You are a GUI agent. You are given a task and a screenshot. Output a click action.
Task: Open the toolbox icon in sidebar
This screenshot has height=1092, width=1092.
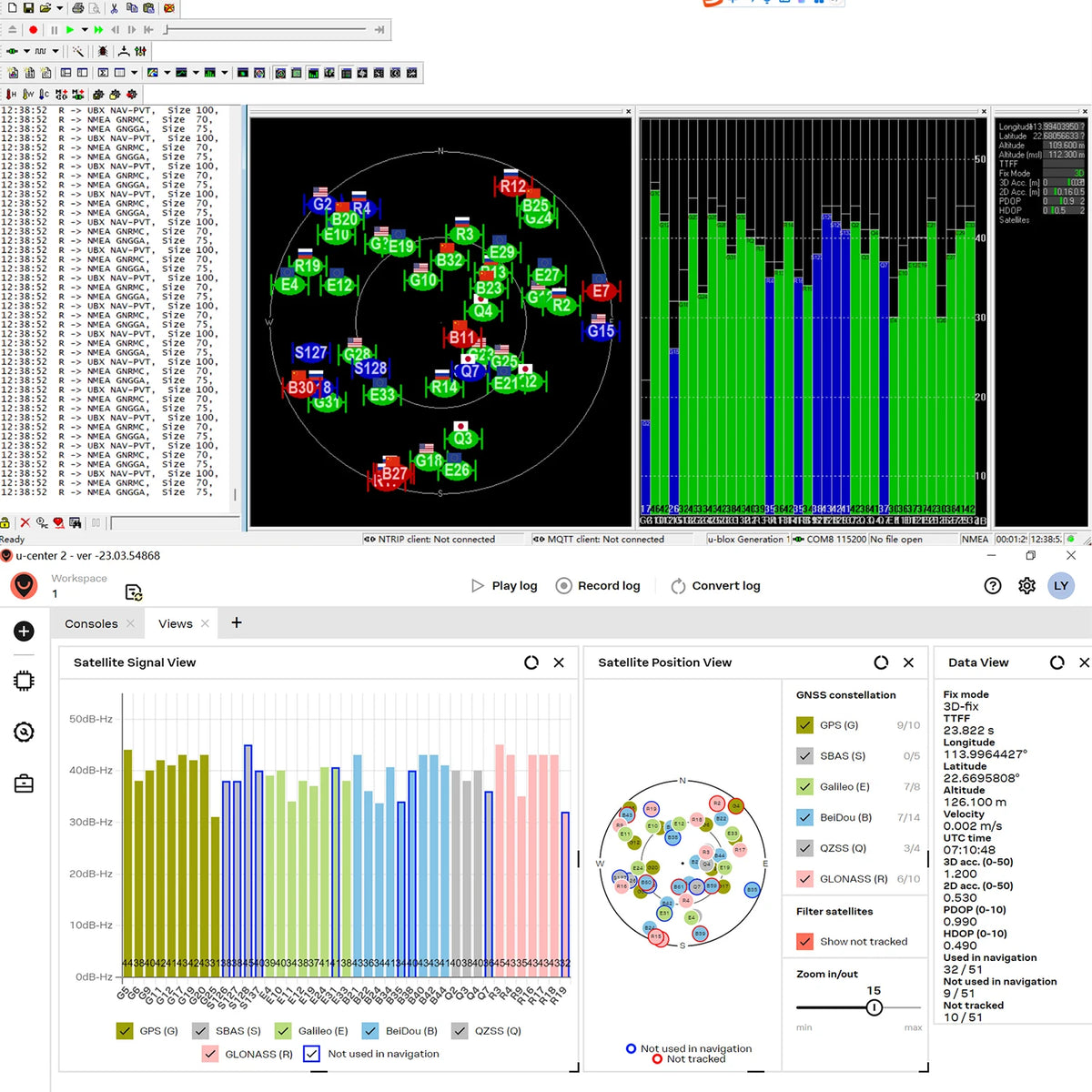coord(24,783)
